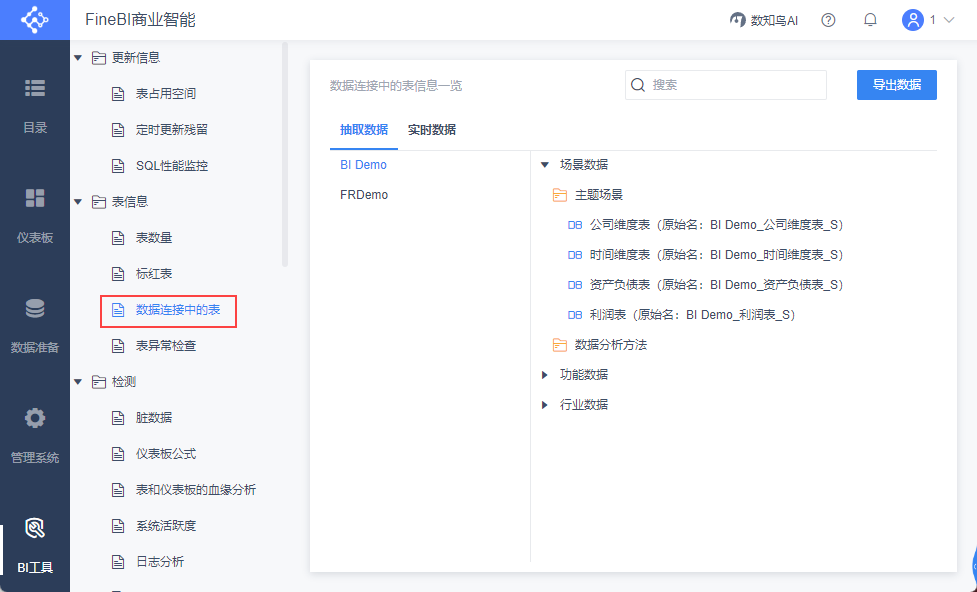
Task: Open the 目录 directory sidebar section
Action: tap(35, 106)
